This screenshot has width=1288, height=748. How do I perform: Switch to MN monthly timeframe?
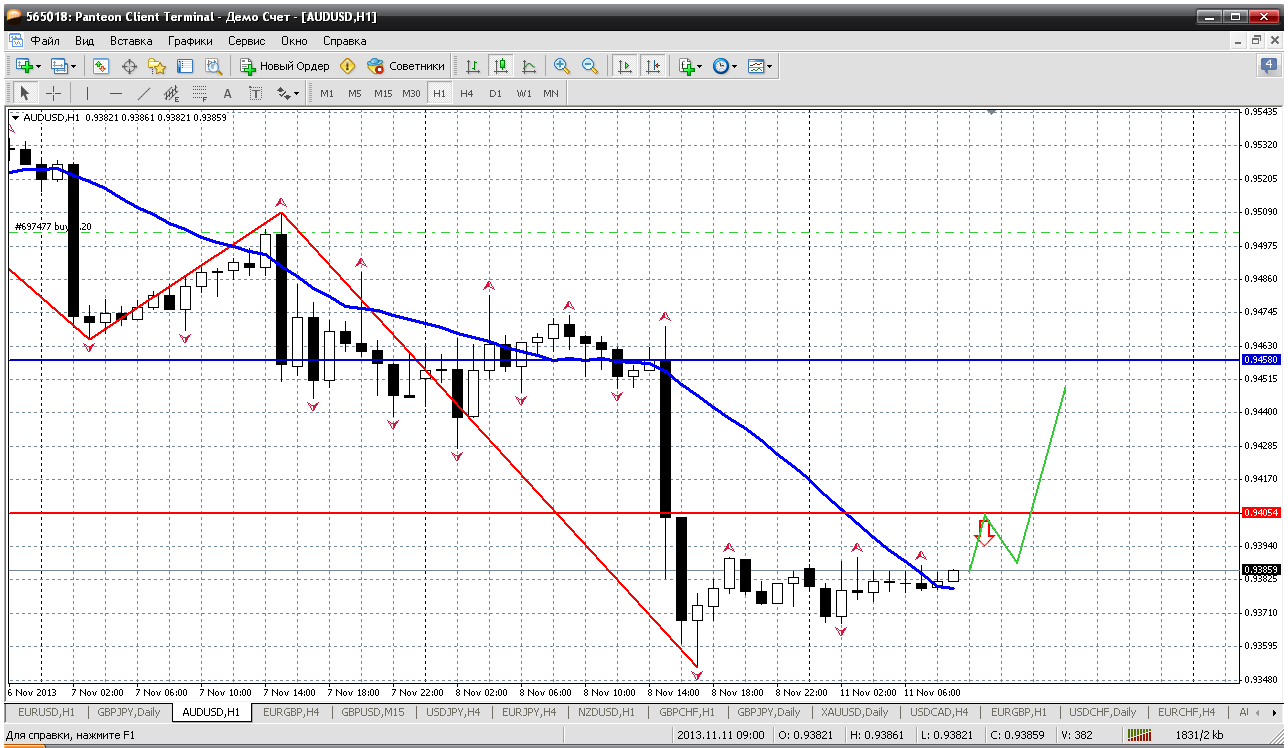551,93
